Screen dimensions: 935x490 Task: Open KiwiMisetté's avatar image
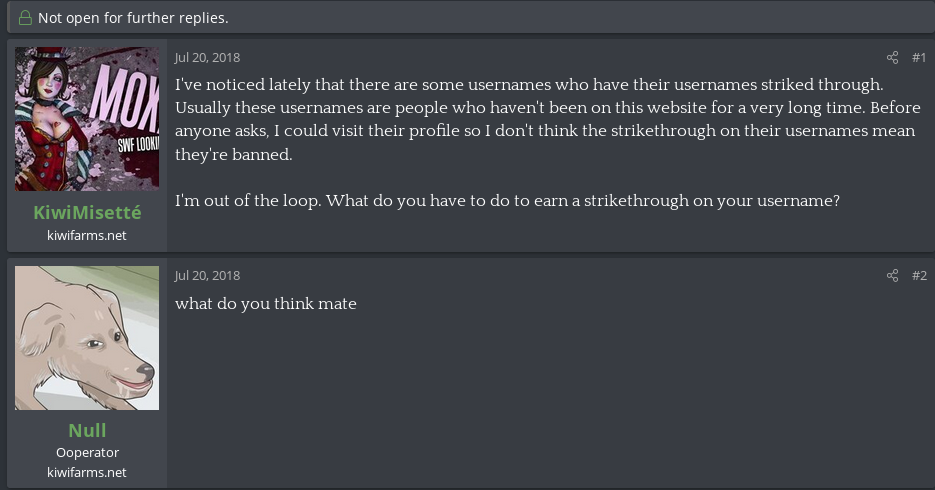[x=87, y=119]
